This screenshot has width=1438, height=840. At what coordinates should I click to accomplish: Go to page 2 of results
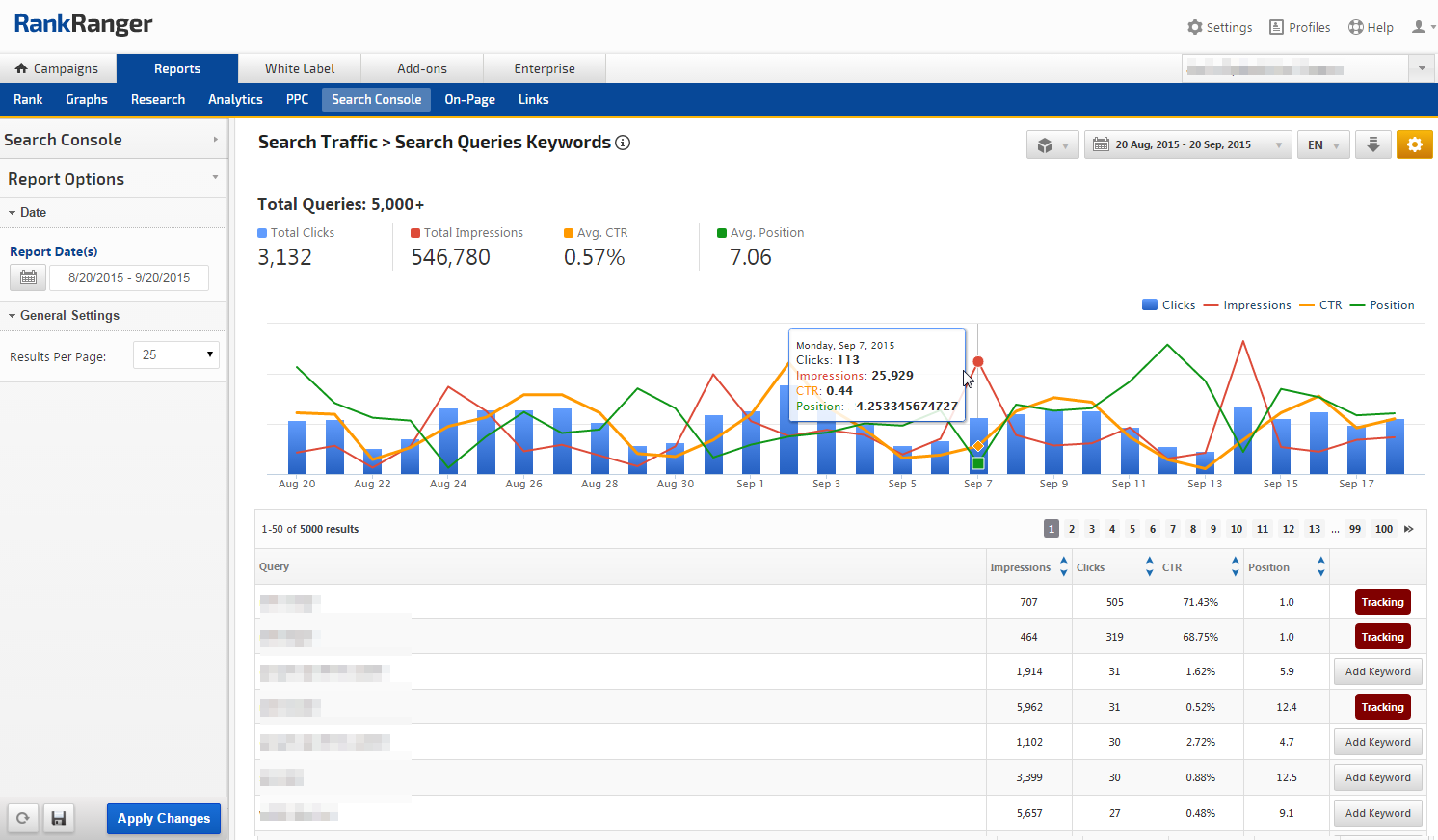coord(1072,529)
